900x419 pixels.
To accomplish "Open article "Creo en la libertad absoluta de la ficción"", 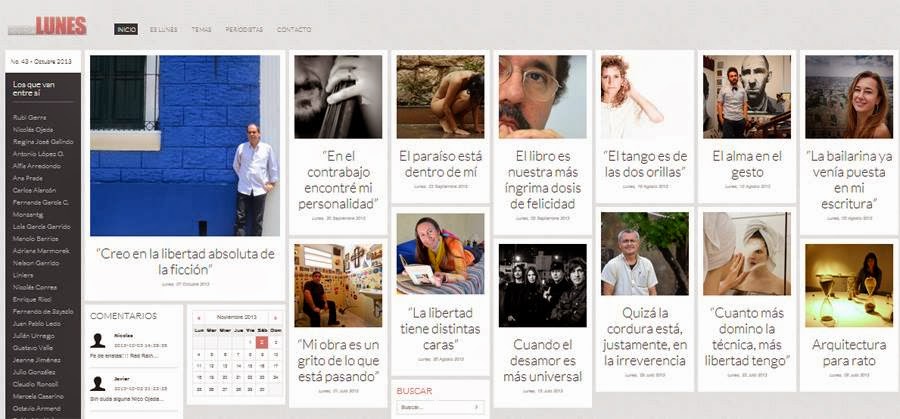I will [x=185, y=261].
